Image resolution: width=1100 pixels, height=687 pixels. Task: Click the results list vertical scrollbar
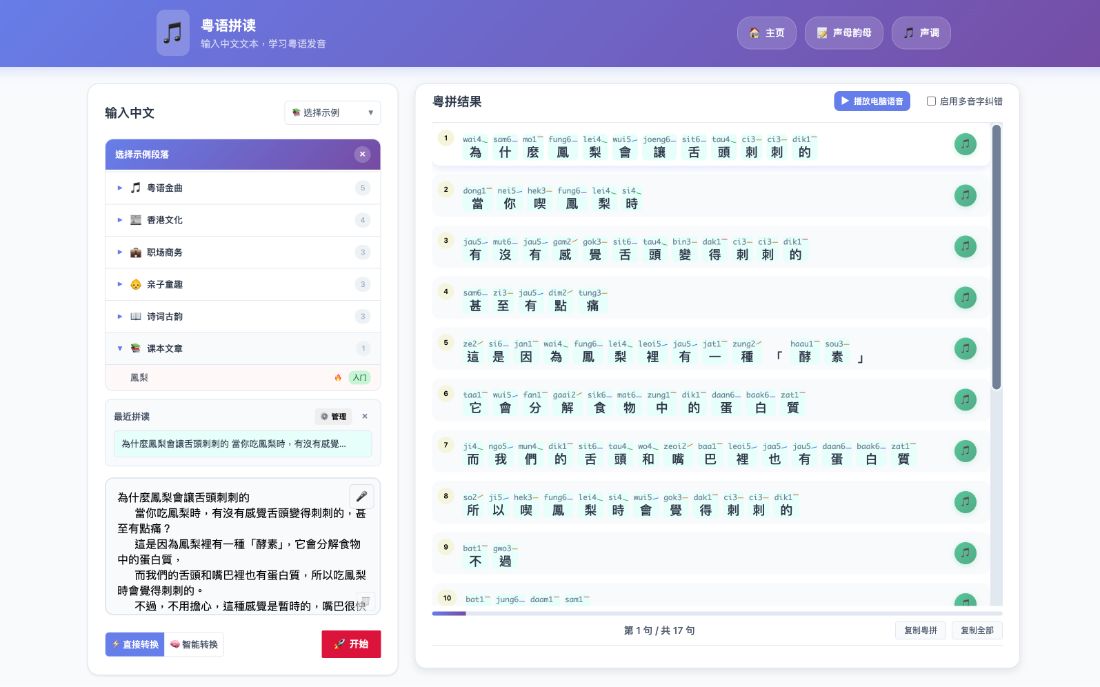pos(996,257)
